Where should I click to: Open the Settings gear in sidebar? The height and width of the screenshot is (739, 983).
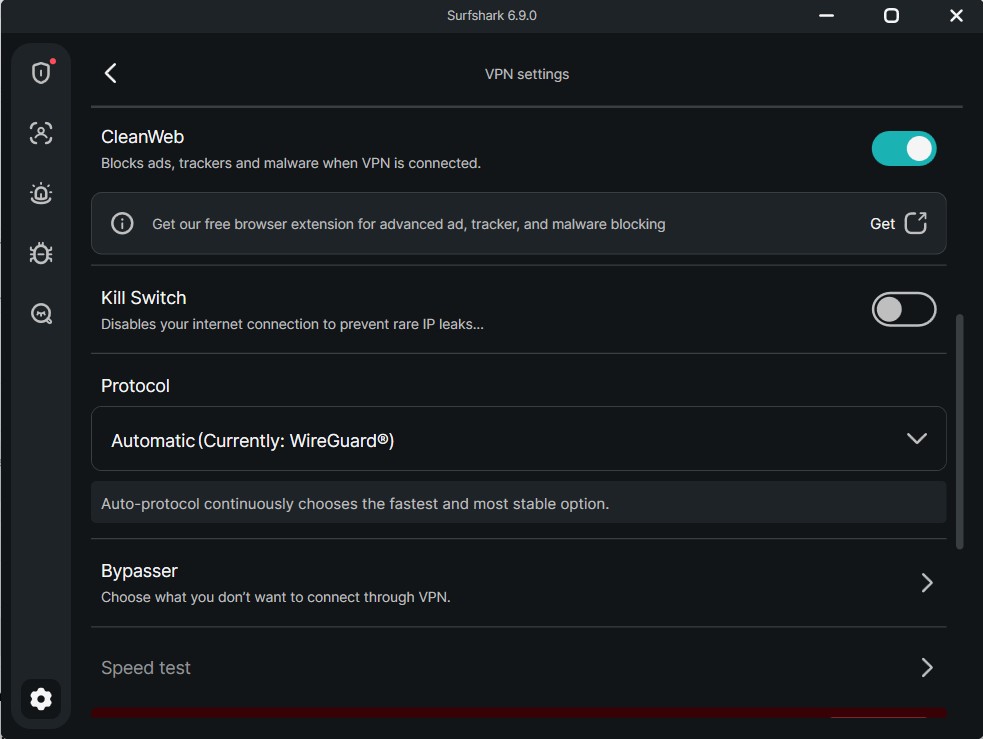[41, 699]
